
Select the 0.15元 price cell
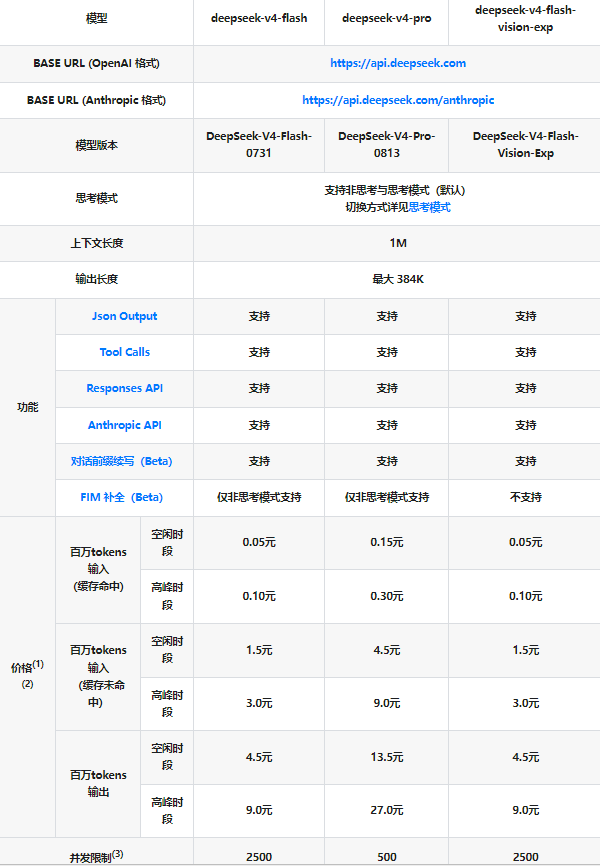coord(387,542)
